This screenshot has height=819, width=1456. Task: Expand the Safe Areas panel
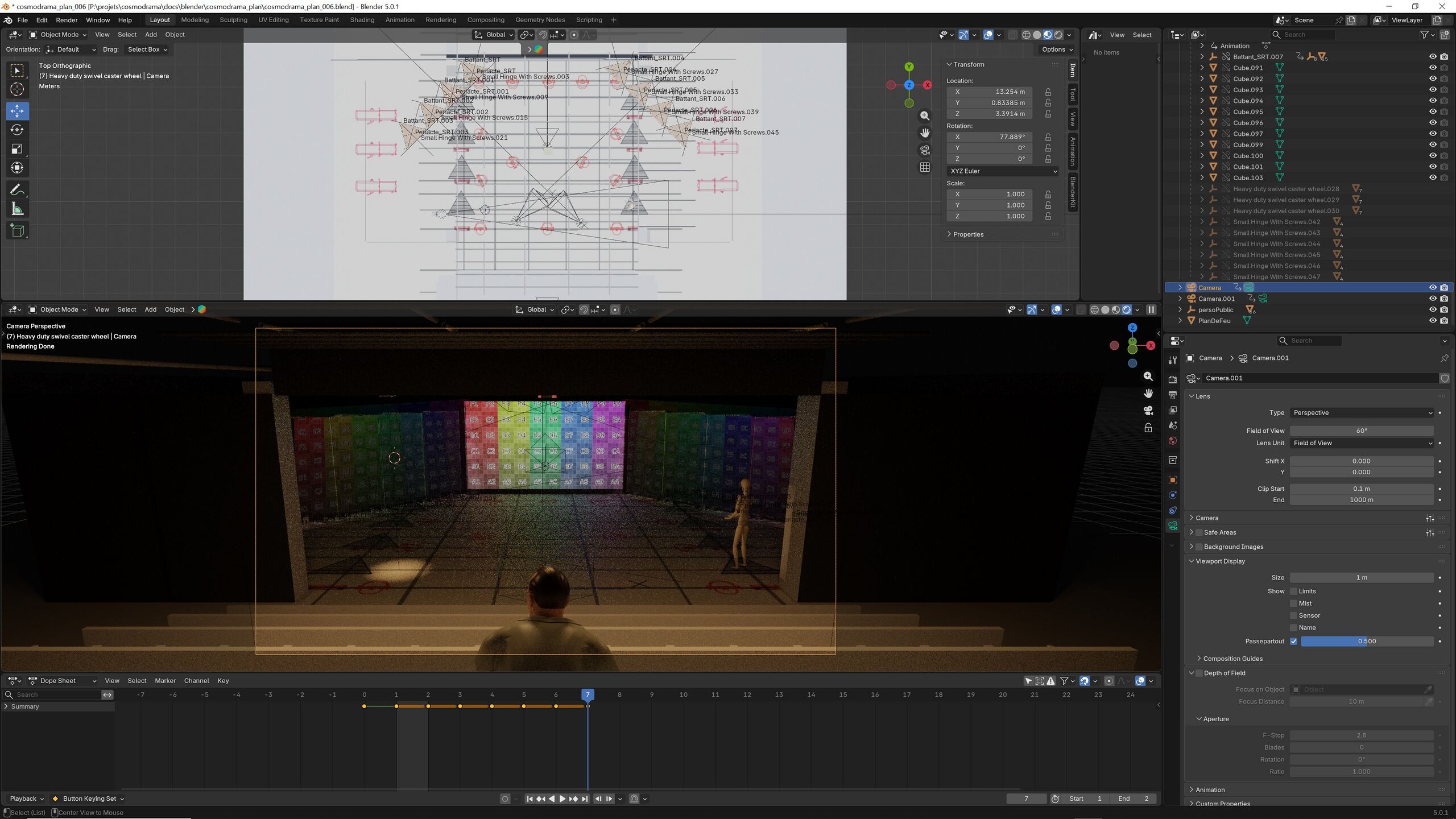[1219, 532]
